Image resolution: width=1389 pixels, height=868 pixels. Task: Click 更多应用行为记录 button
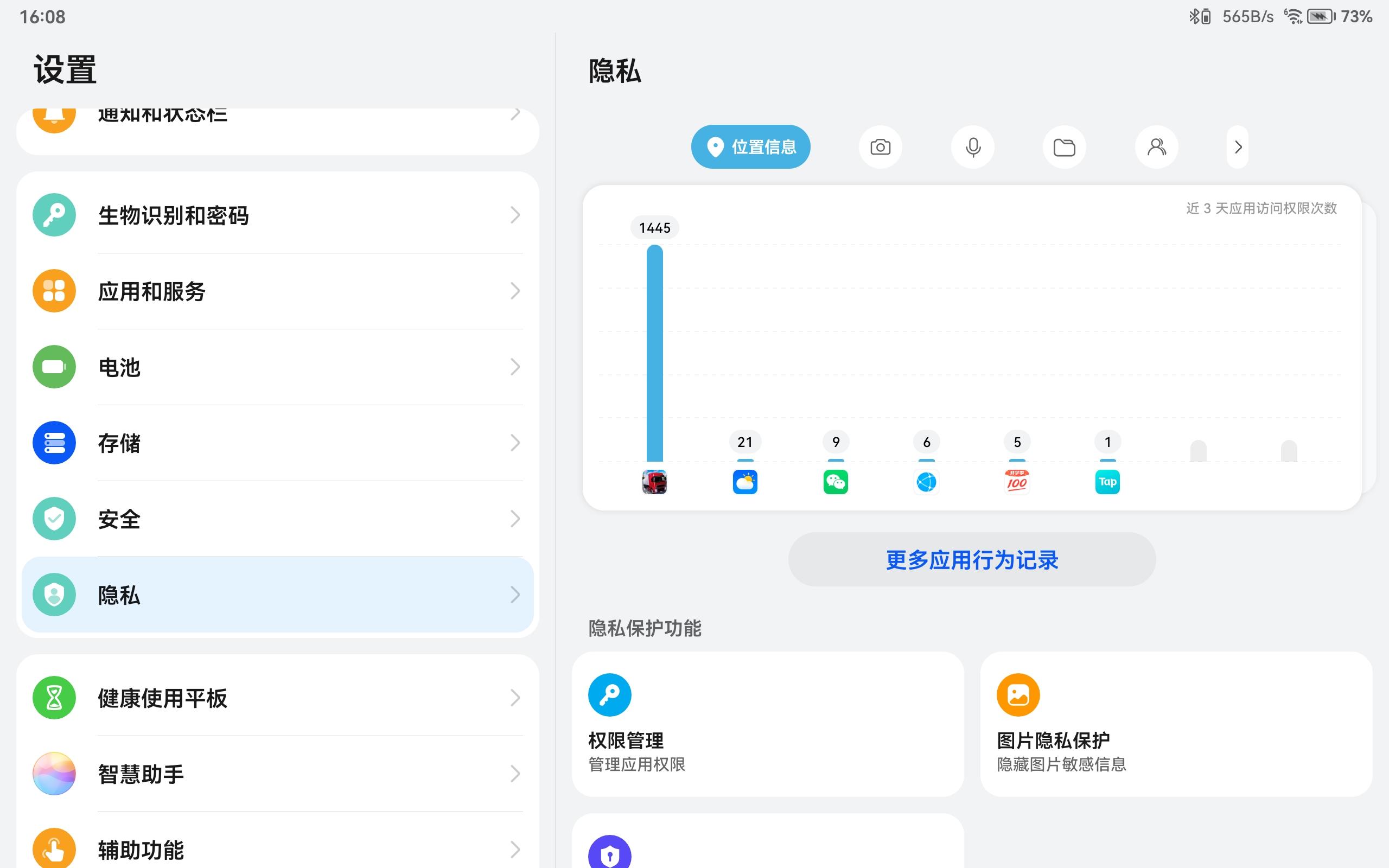coord(972,560)
